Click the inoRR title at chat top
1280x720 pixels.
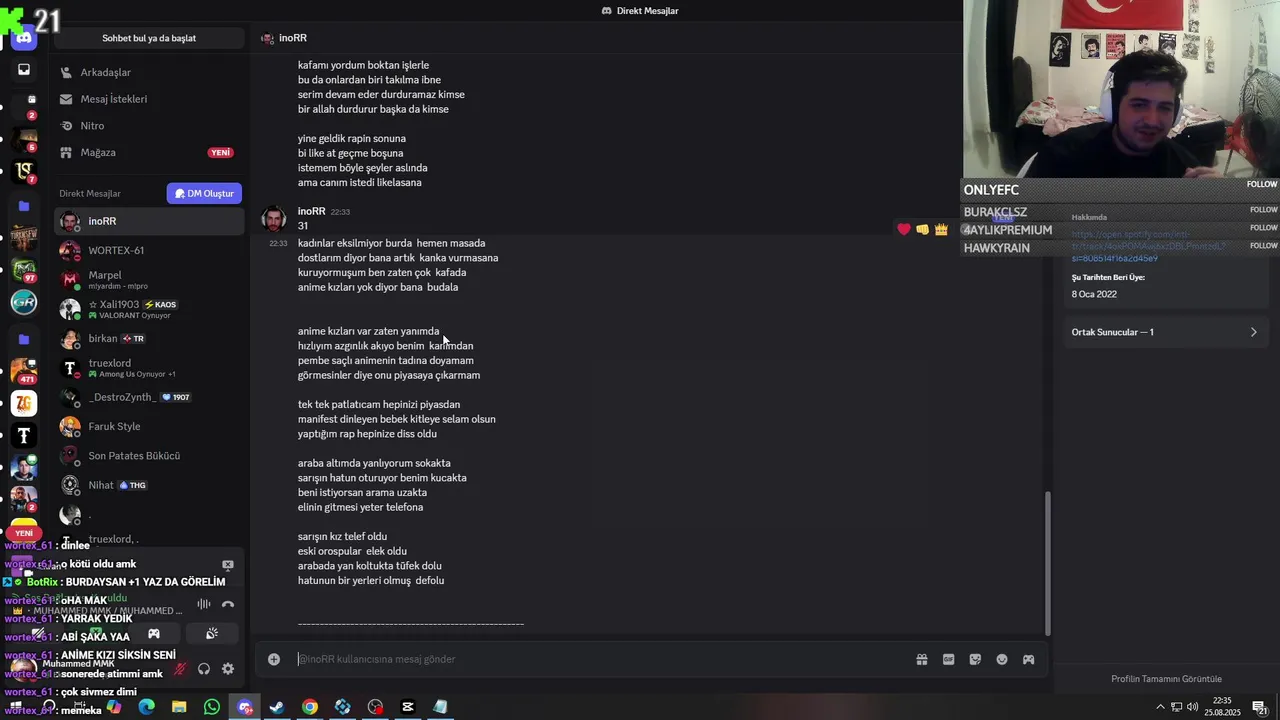293,38
